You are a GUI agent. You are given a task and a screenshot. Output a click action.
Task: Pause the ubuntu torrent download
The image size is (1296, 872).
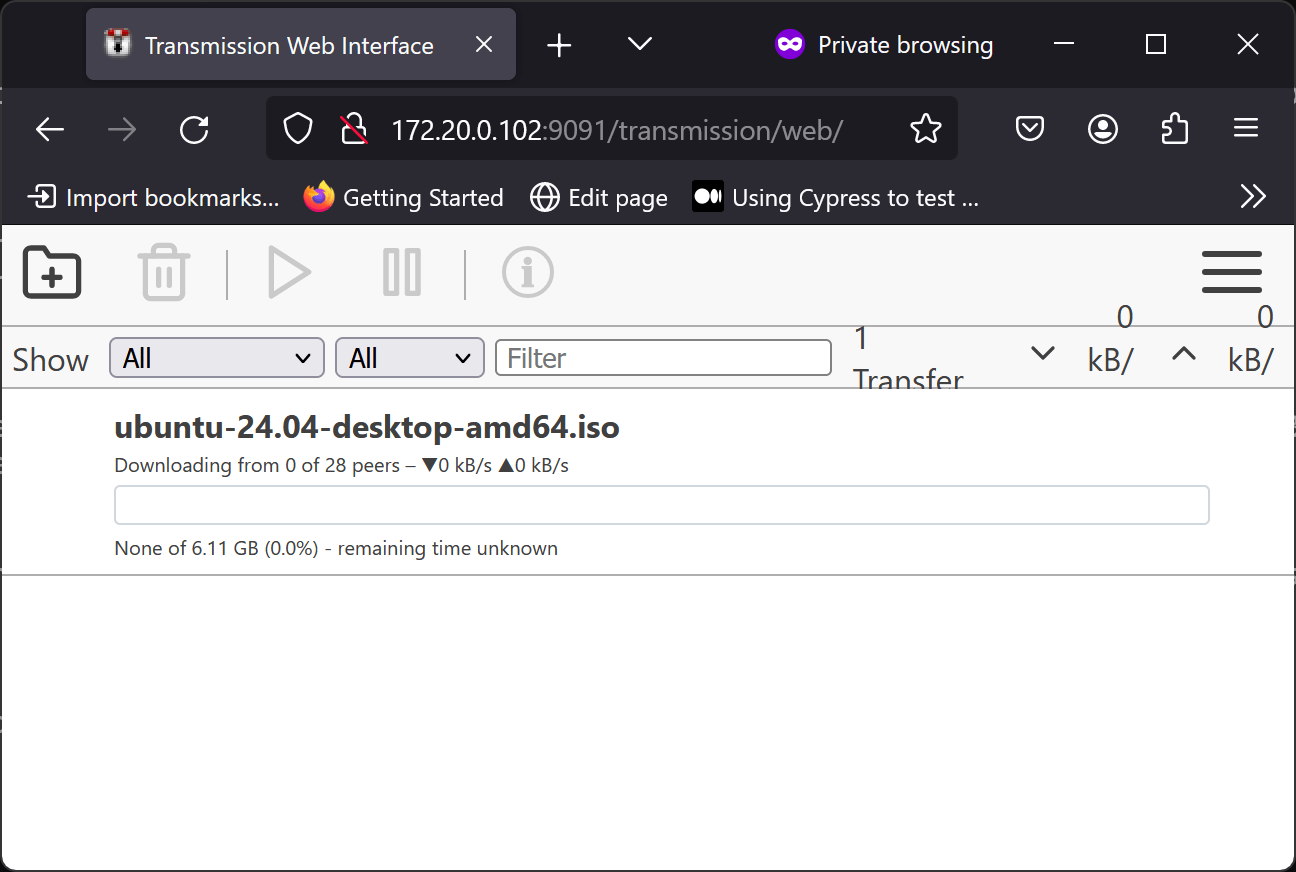[x=401, y=272]
